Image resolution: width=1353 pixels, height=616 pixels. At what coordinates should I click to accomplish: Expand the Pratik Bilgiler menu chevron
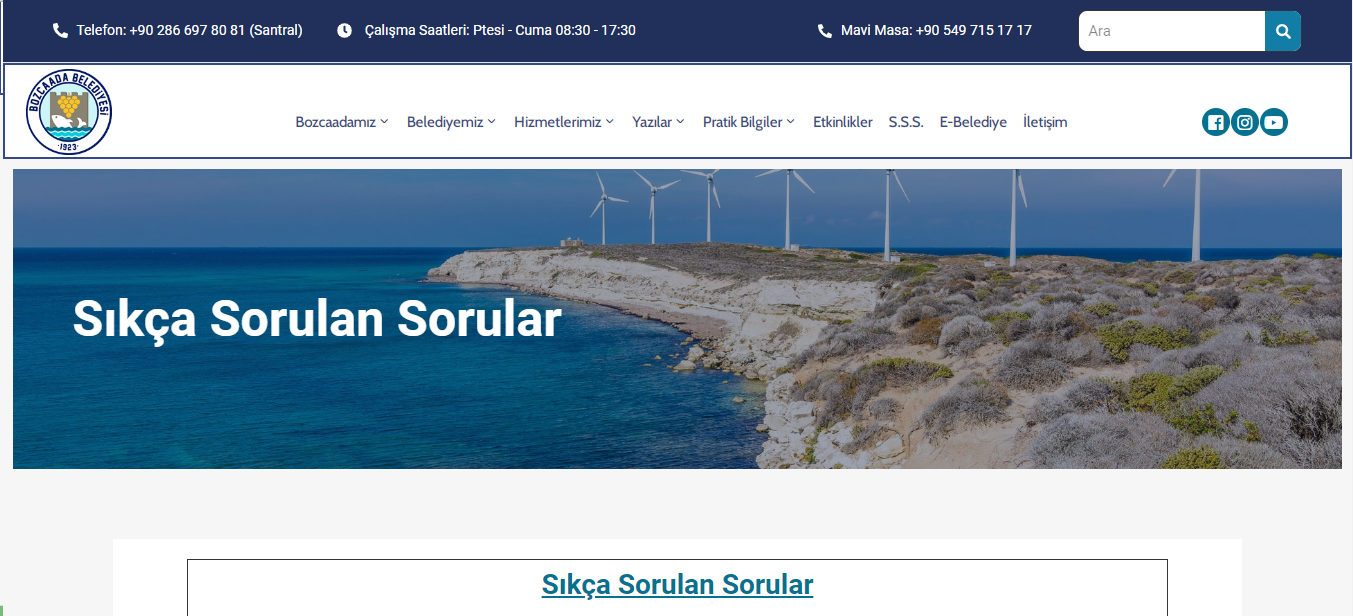(x=790, y=122)
